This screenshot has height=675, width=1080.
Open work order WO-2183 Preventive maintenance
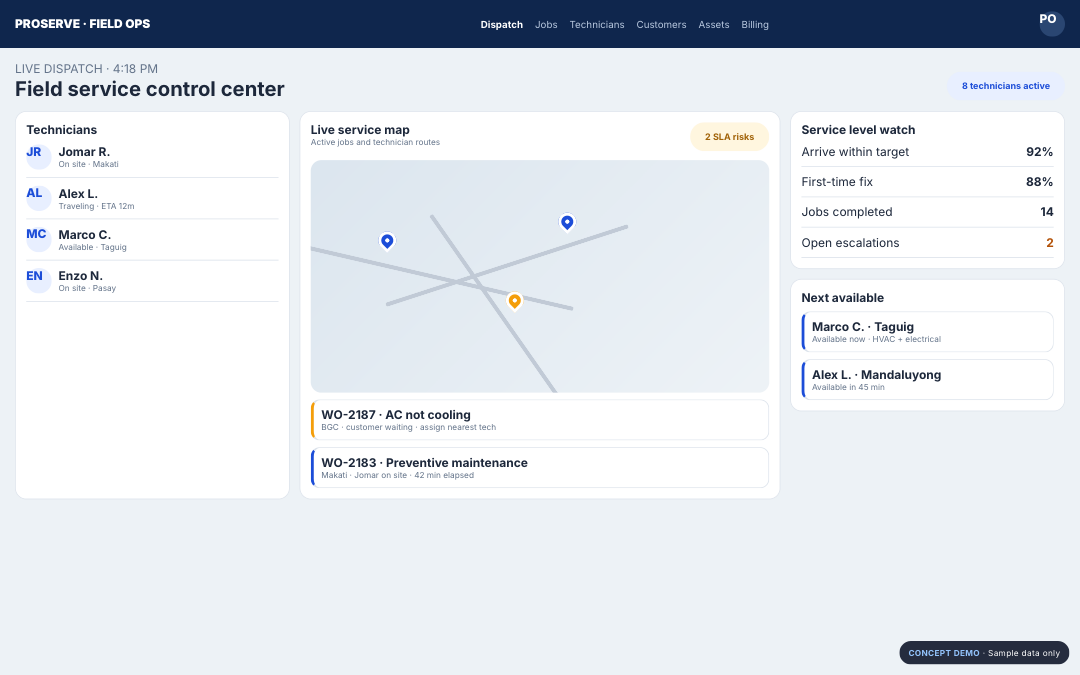[540, 468]
